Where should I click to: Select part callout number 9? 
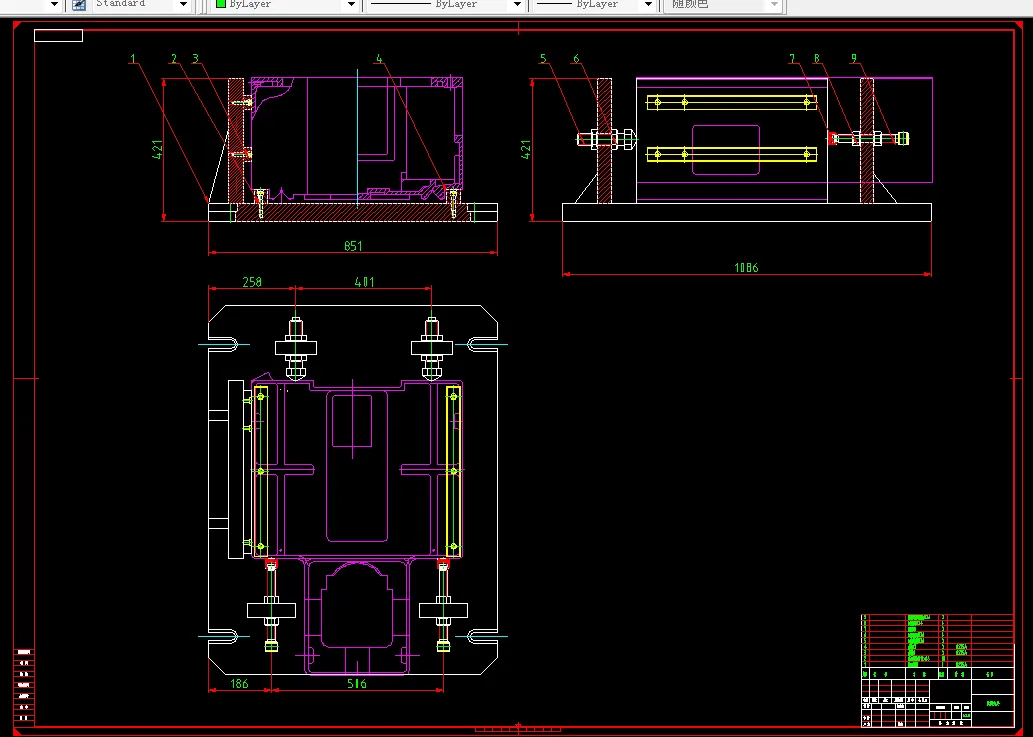pos(854,59)
